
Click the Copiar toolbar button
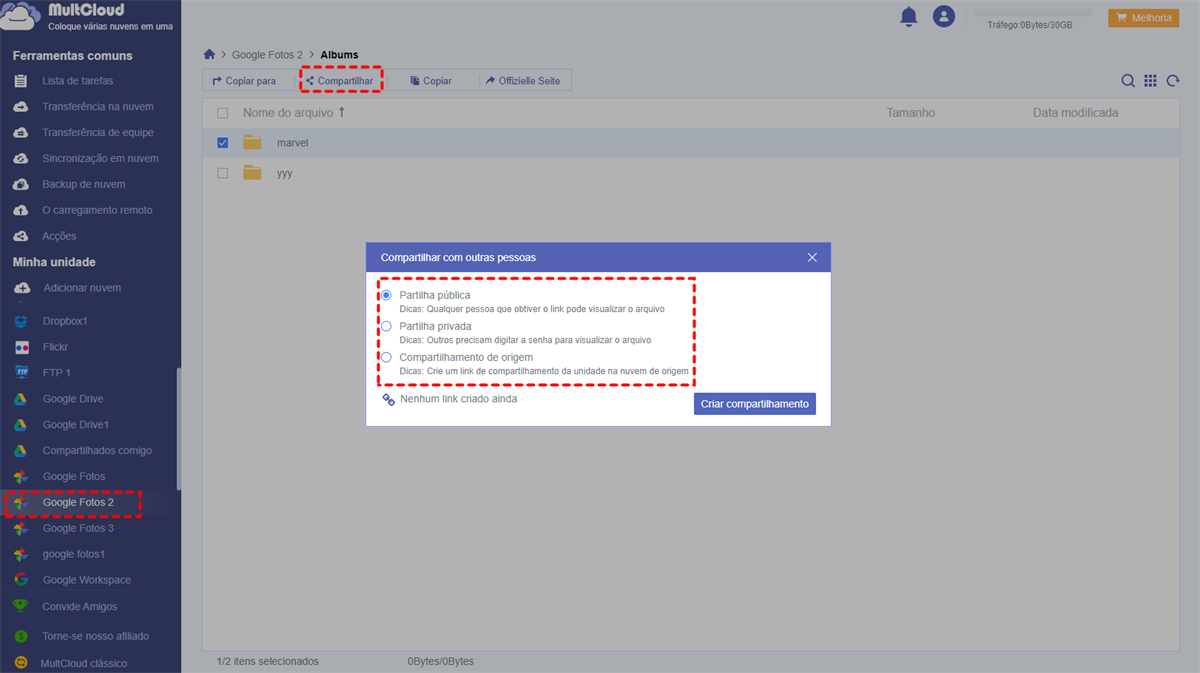[431, 81]
